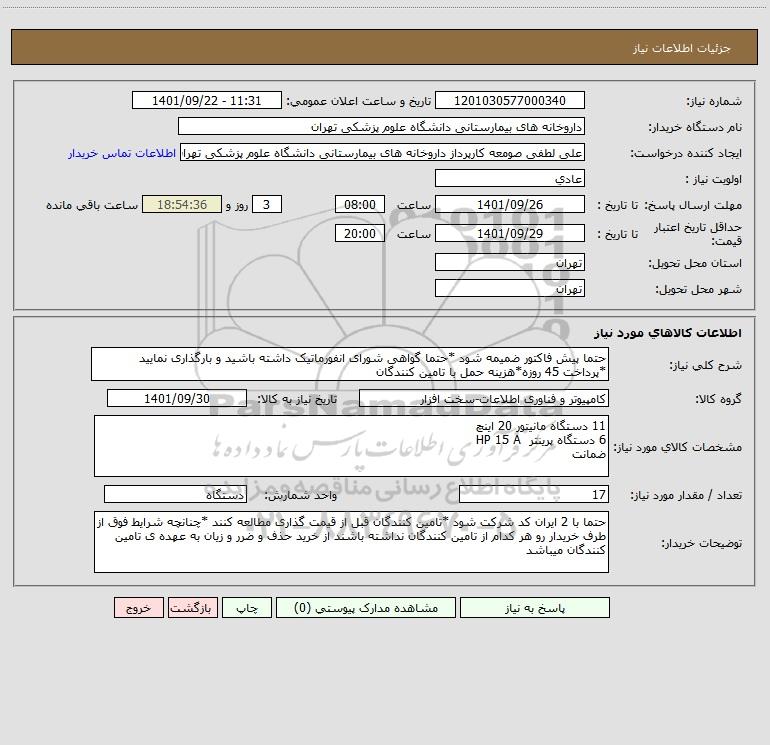Click the need date field 1401/09/30
The width and height of the screenshot is (770, 745).
point(177,398)
